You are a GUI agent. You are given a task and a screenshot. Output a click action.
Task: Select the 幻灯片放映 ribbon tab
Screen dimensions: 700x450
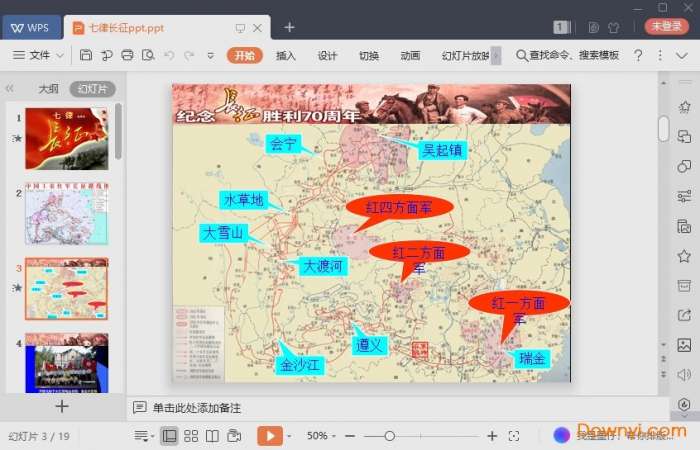(466, 55)
